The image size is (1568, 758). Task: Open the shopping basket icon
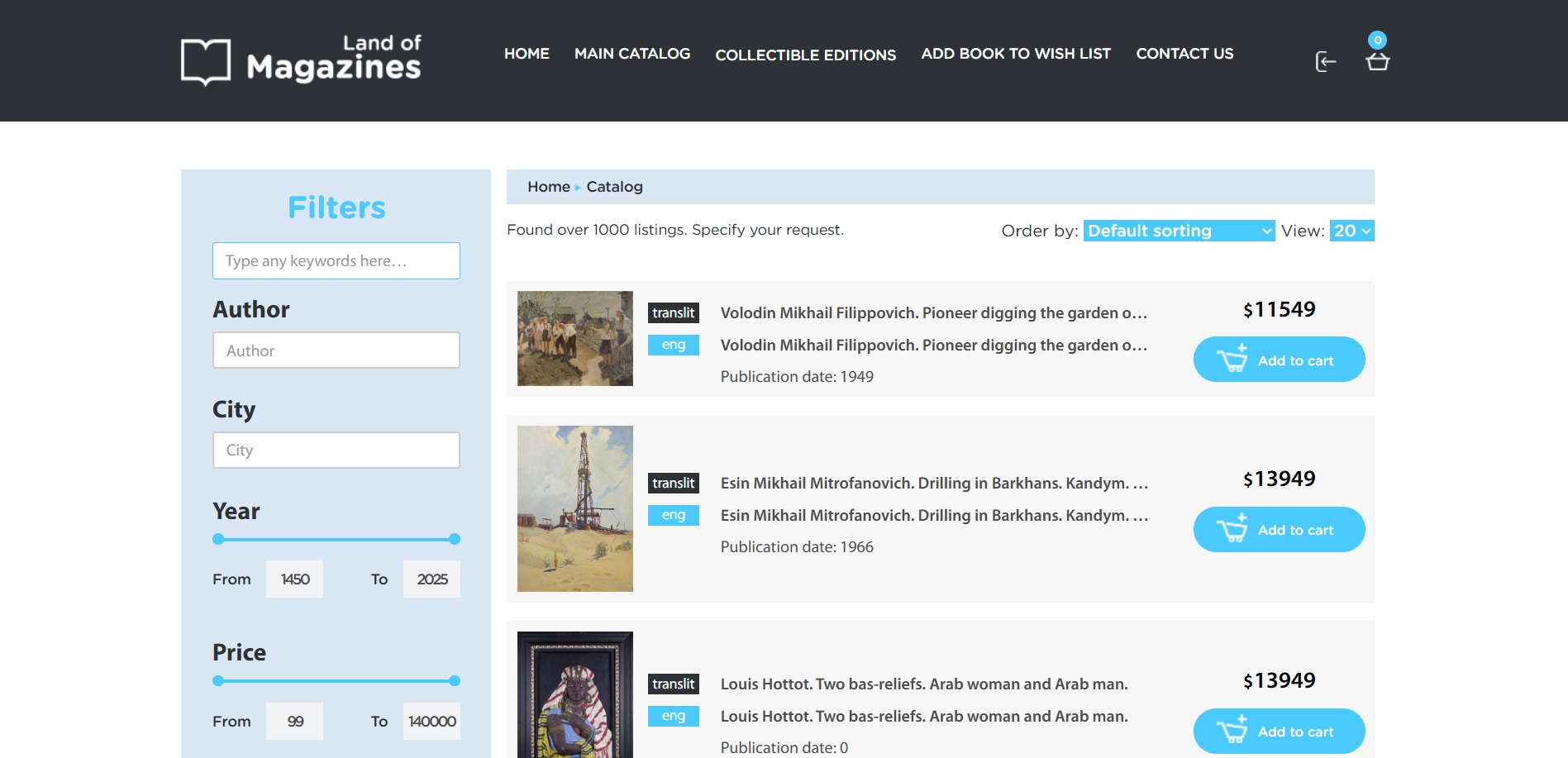(x=1377, y=61)
